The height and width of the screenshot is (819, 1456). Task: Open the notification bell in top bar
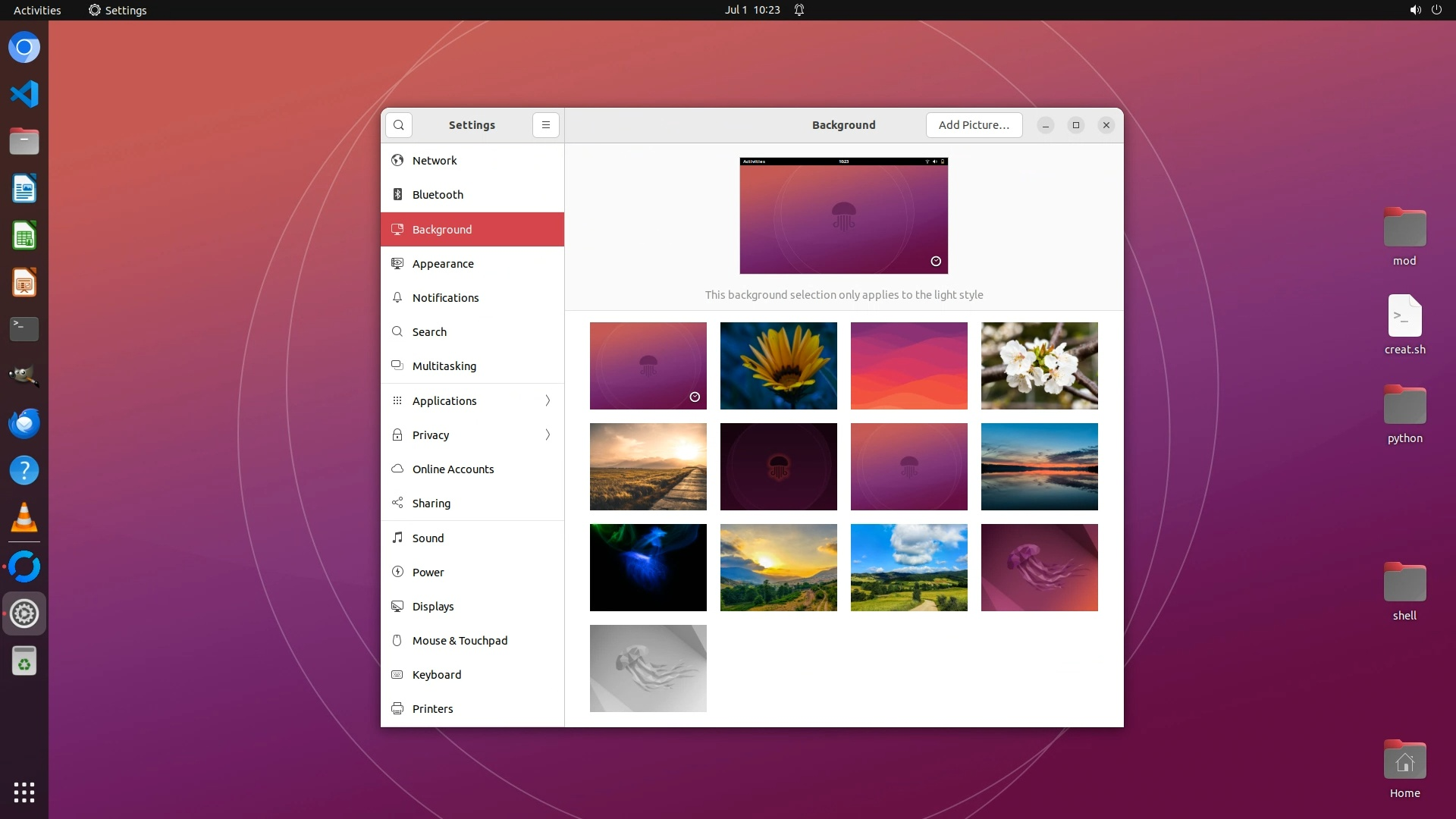click(799, 10)
